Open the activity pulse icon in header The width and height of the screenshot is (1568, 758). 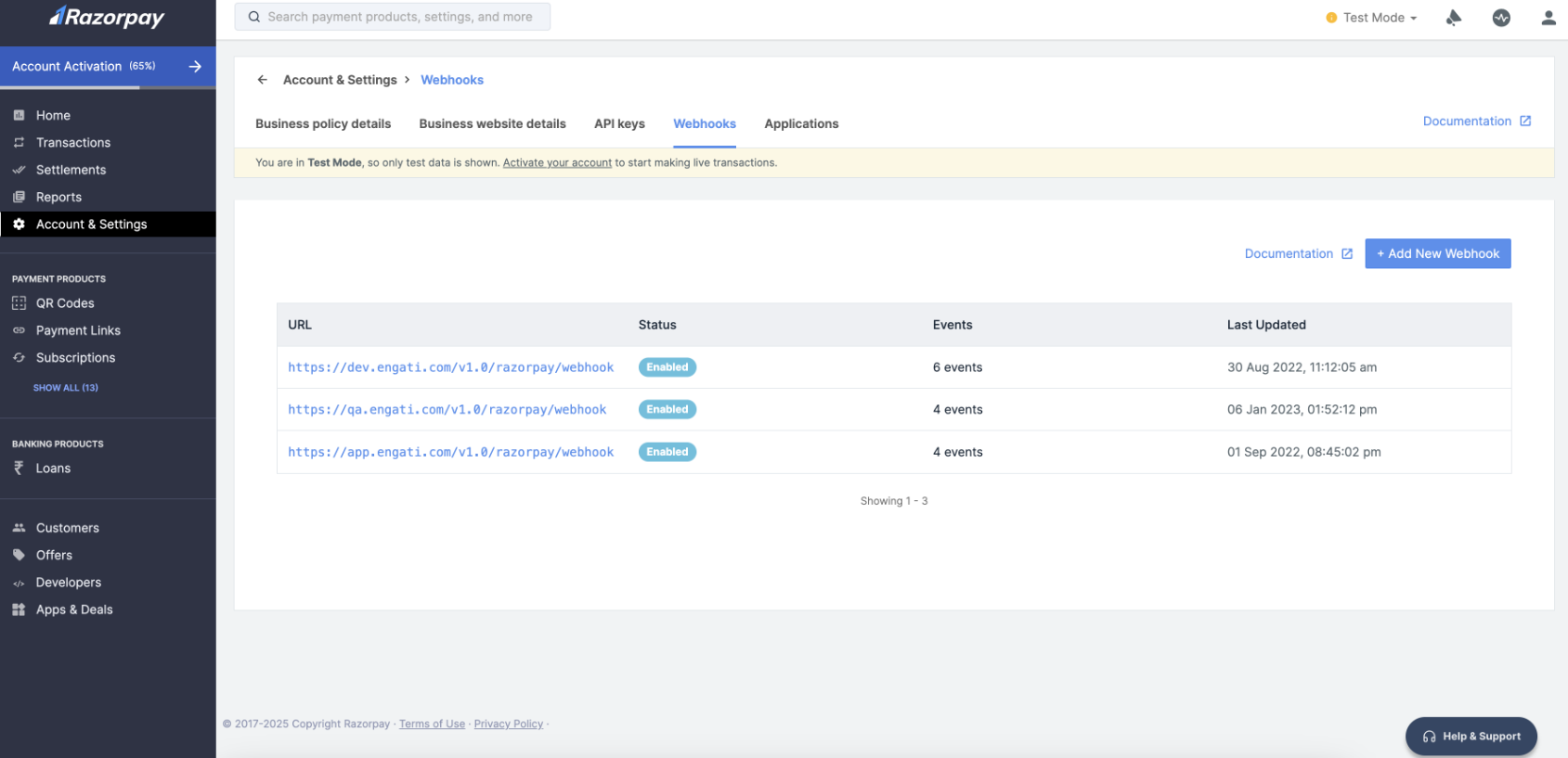(1501, 18)
